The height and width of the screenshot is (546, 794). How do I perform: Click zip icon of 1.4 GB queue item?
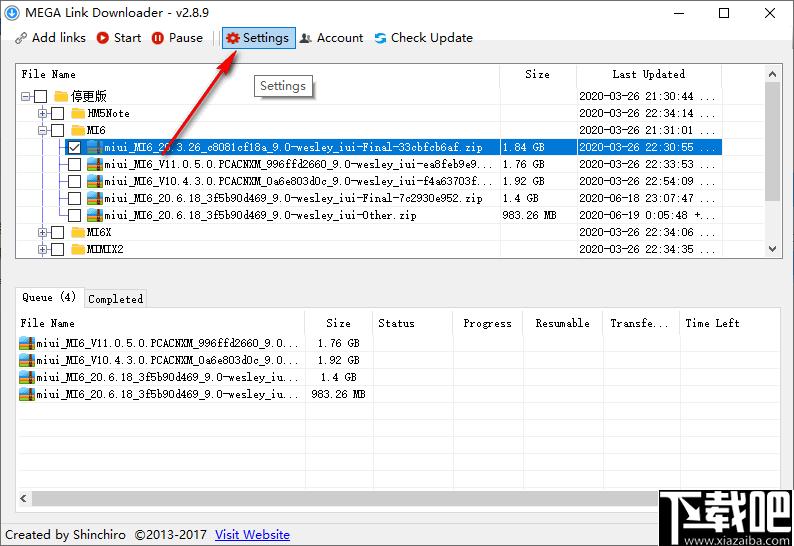coord(27,377)
